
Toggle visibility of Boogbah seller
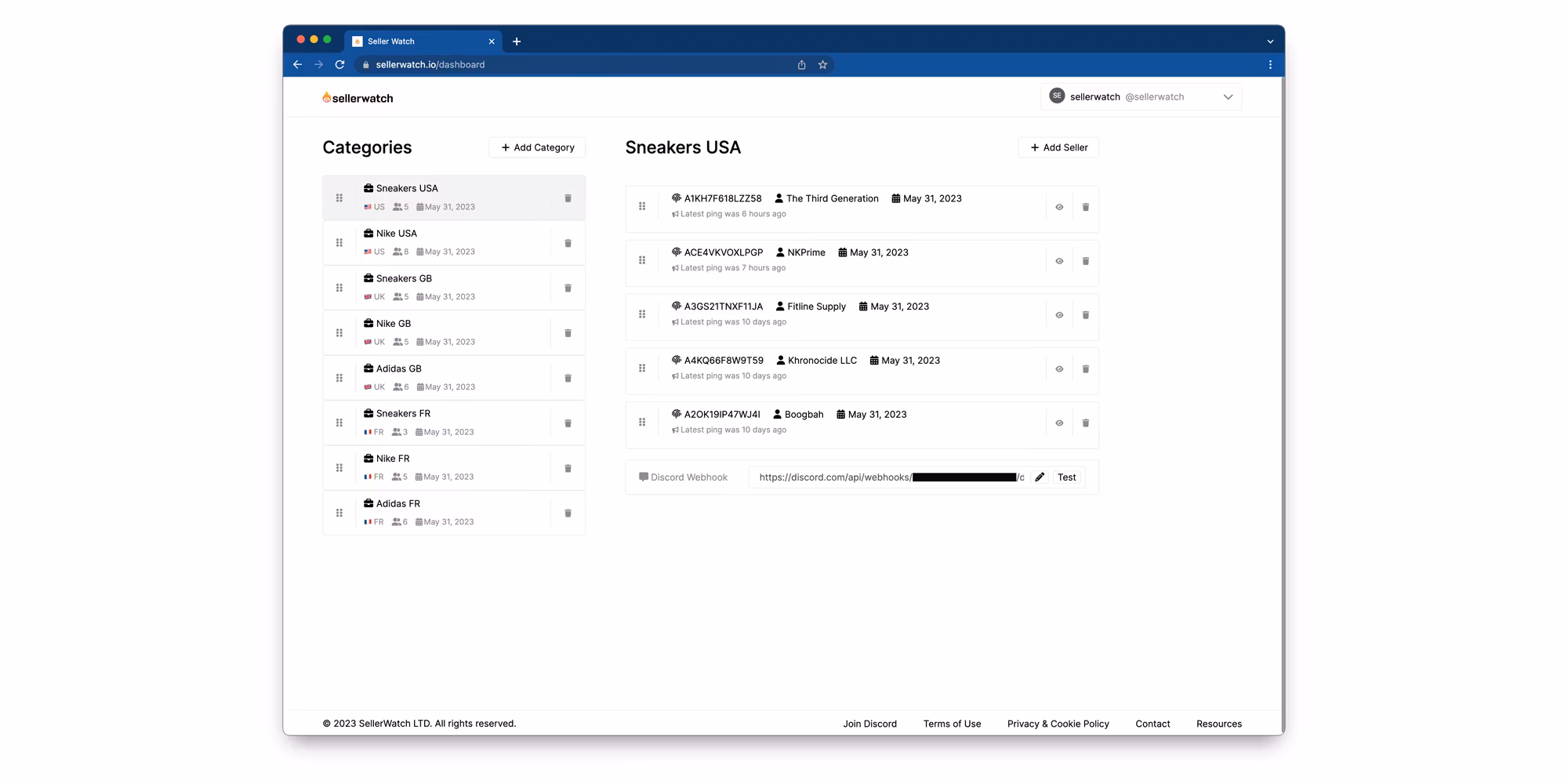point(1059,423)
